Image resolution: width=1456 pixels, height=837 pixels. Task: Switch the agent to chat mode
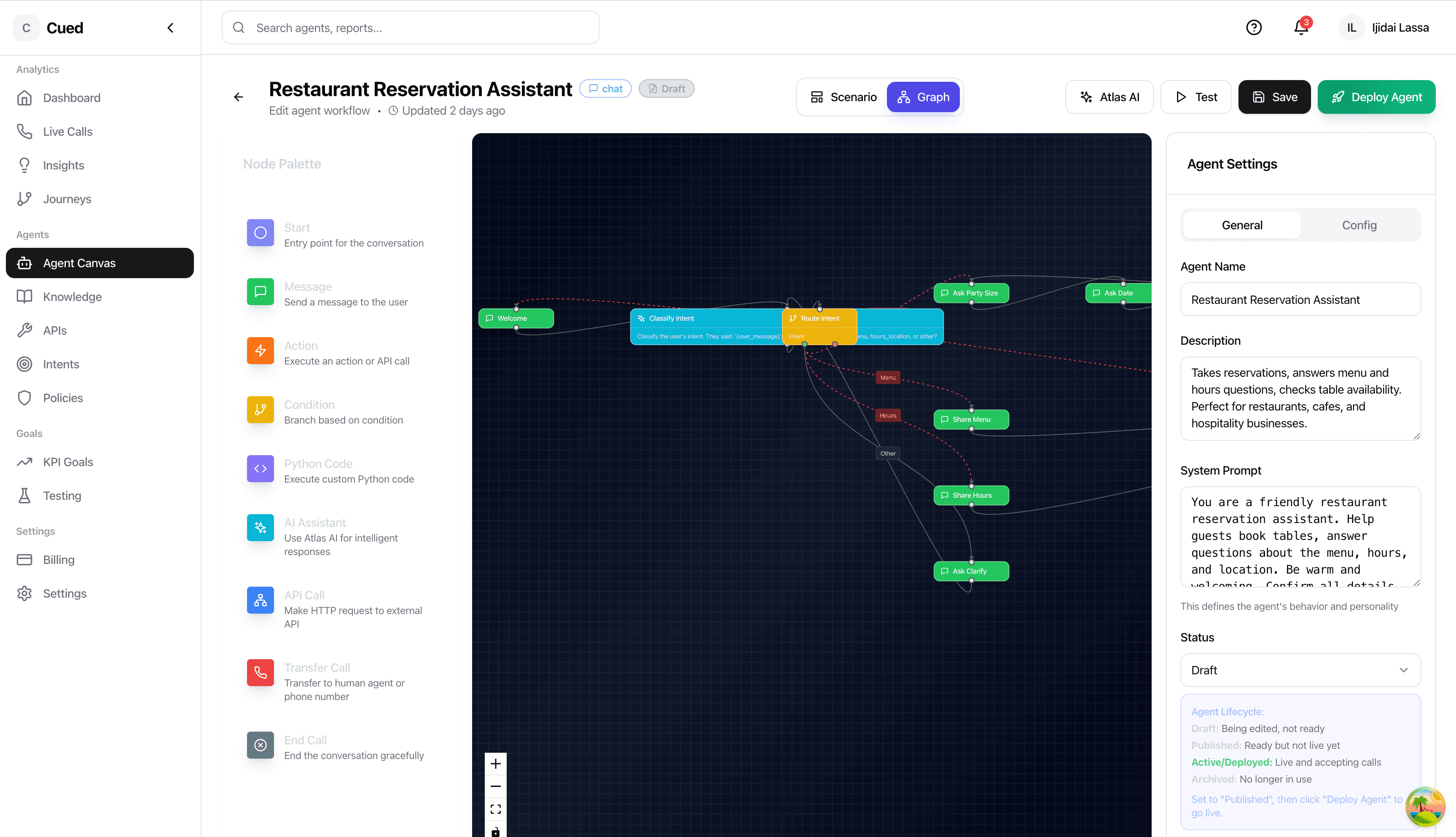pos(605,88)
